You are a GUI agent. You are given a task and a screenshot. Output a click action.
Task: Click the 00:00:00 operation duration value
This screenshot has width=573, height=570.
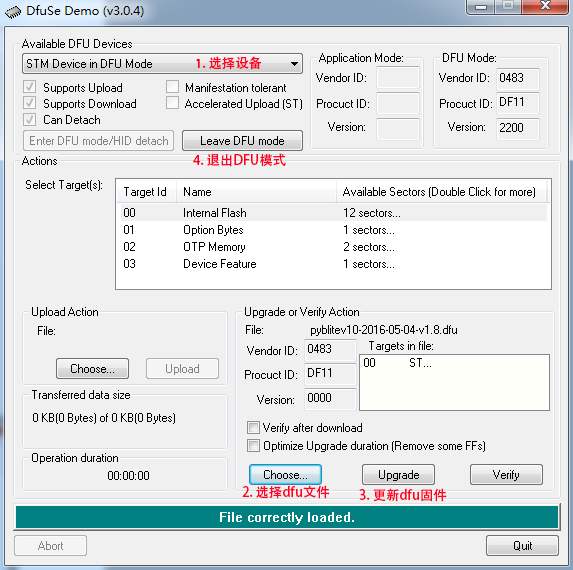[x=128, y=475]
